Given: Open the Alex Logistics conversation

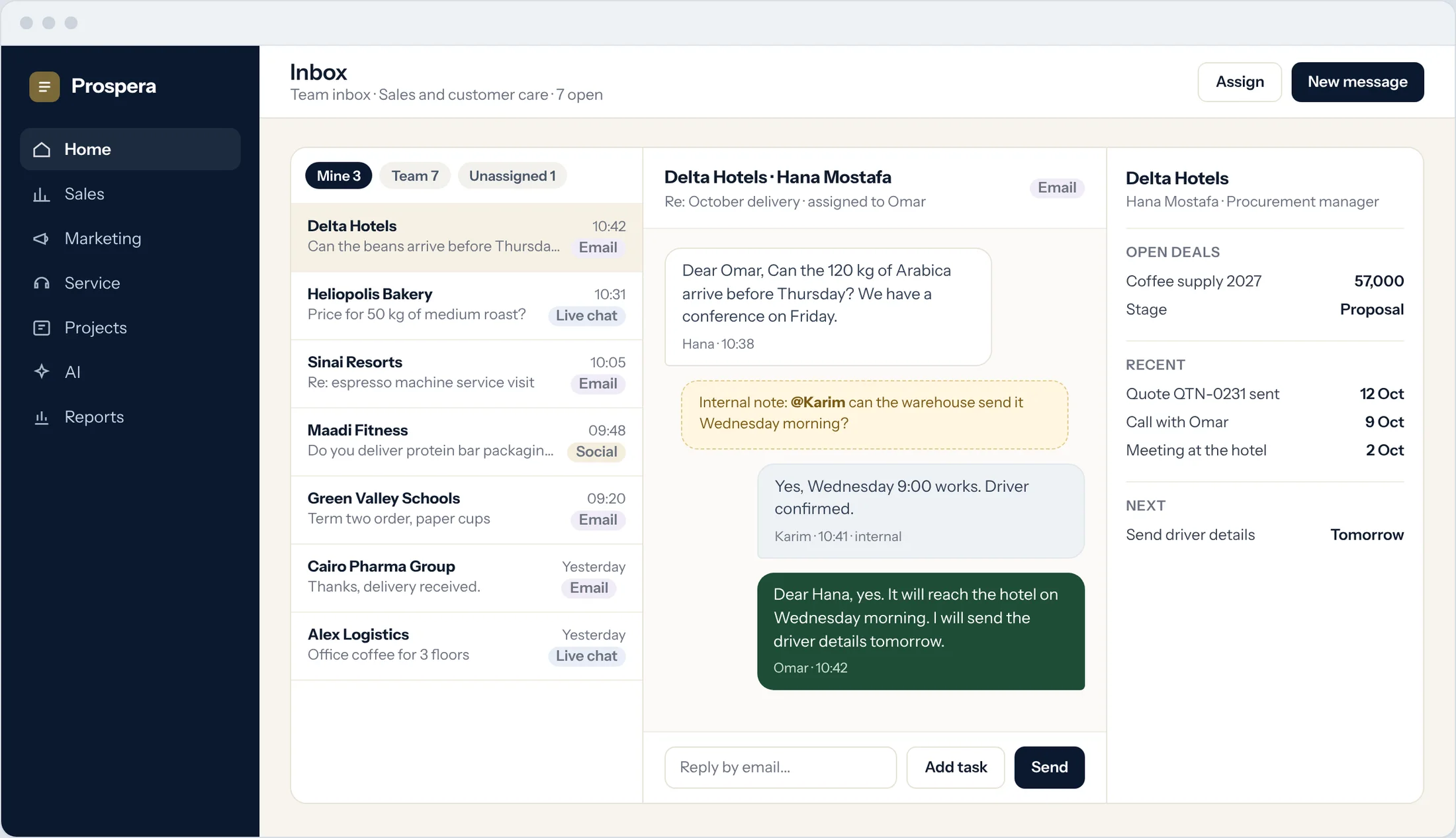Looking at the screenshot, I should point(467,646).
